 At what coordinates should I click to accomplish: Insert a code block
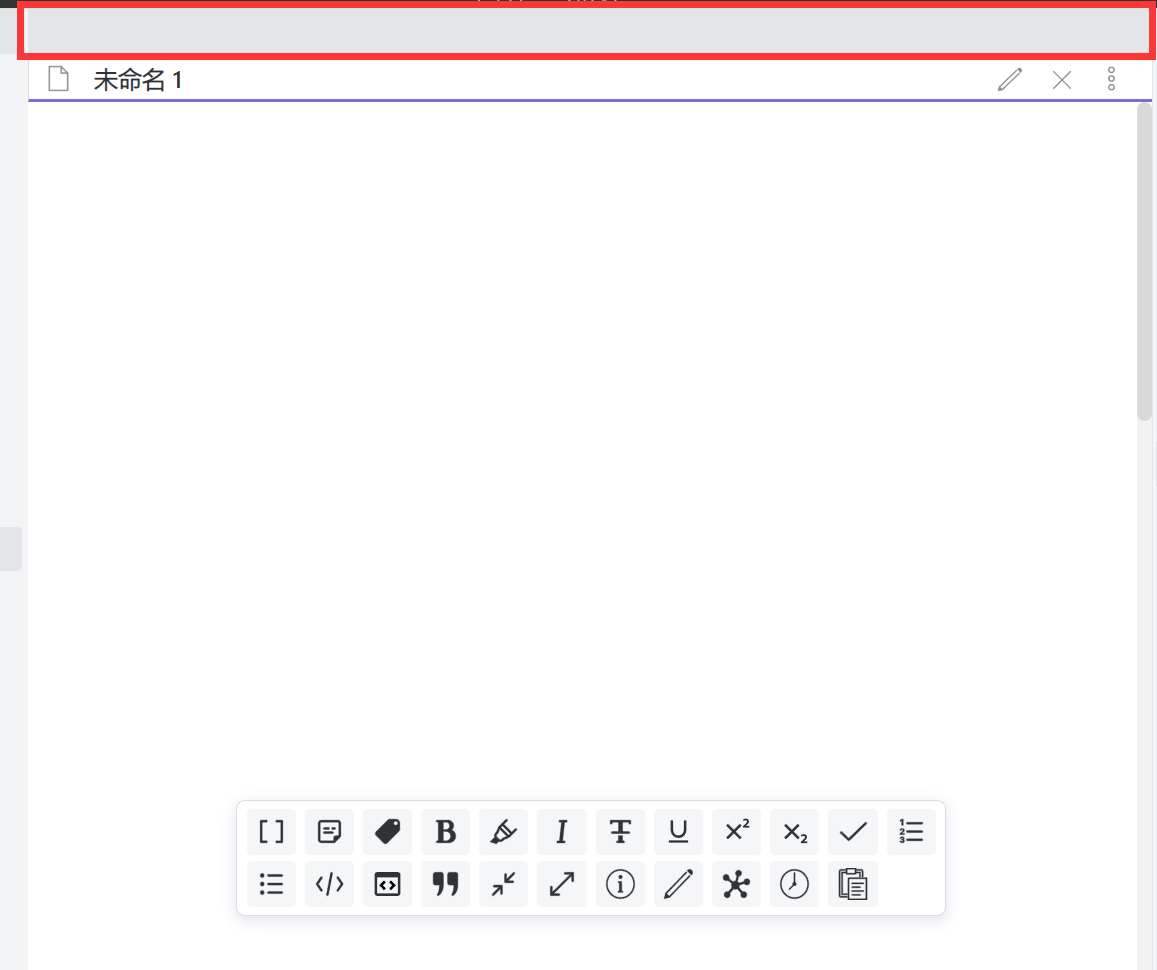pyautogui.click(x=387, y=884)
